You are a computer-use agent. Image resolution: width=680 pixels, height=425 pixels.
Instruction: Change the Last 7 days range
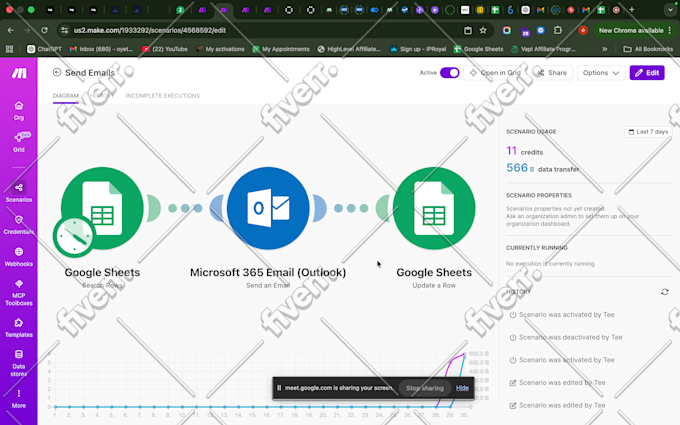point(648,131)
